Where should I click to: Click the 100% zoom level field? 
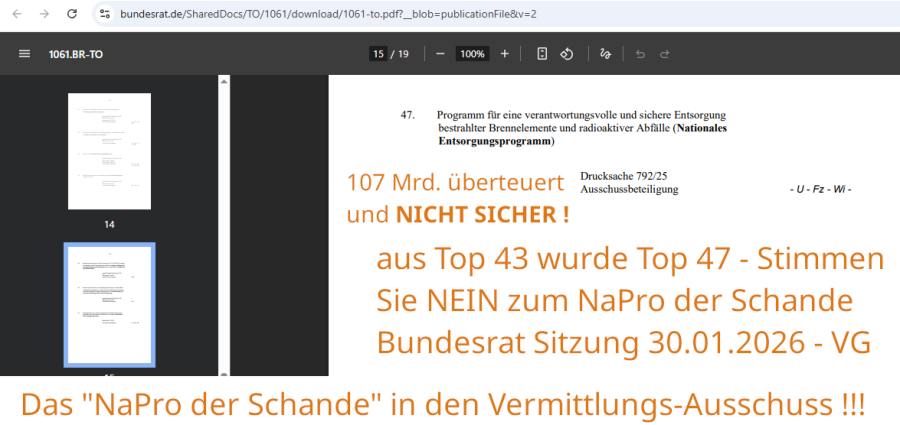[x=472, y=54]
